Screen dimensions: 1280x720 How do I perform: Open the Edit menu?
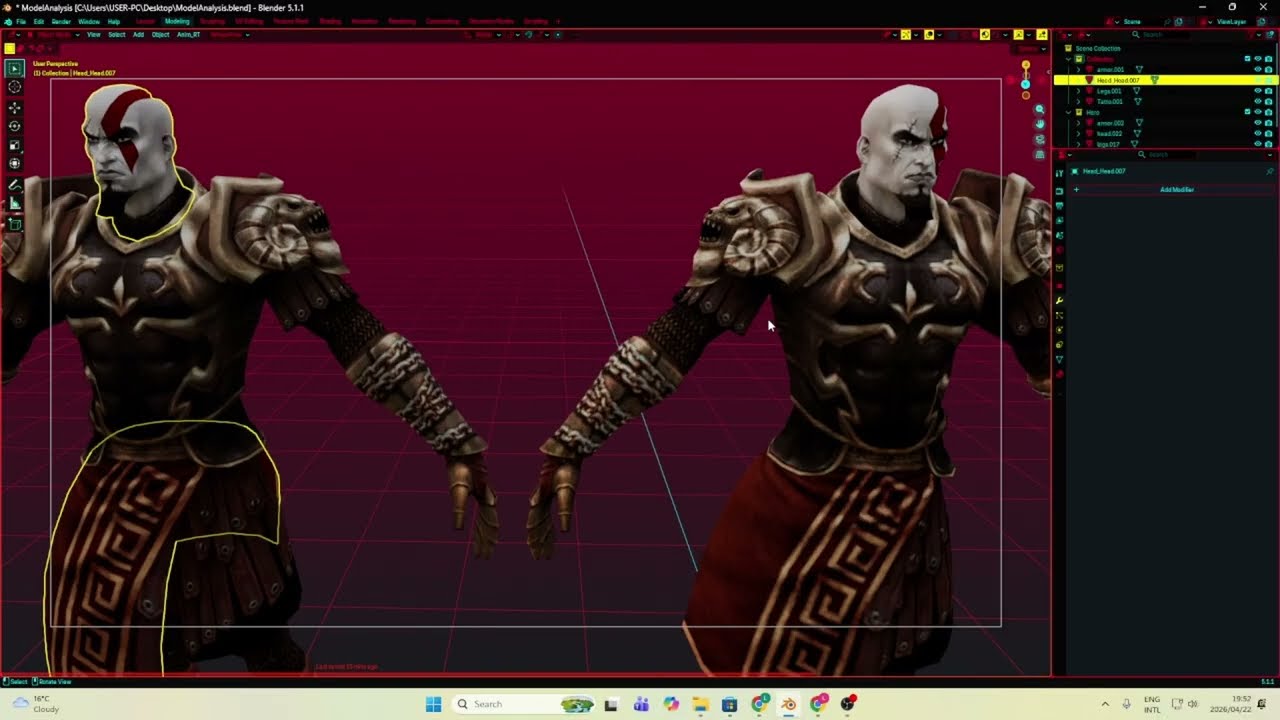[38, 21]
